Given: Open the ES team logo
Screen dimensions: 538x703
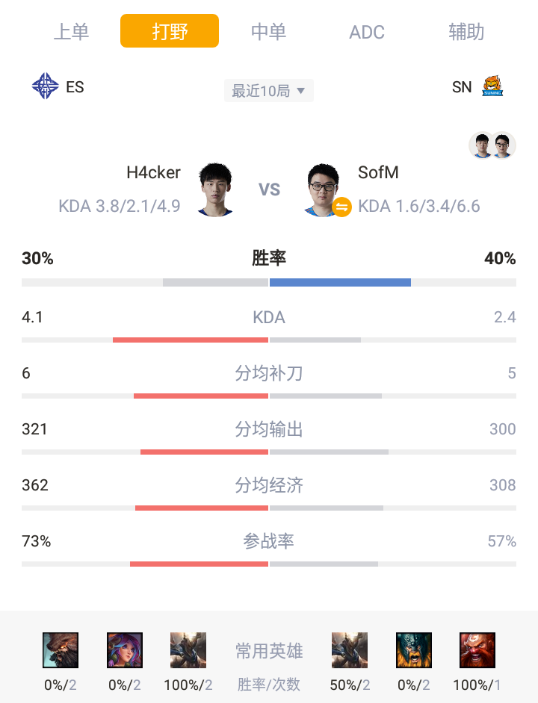Looking at the screenshot, I should (45, 86).
